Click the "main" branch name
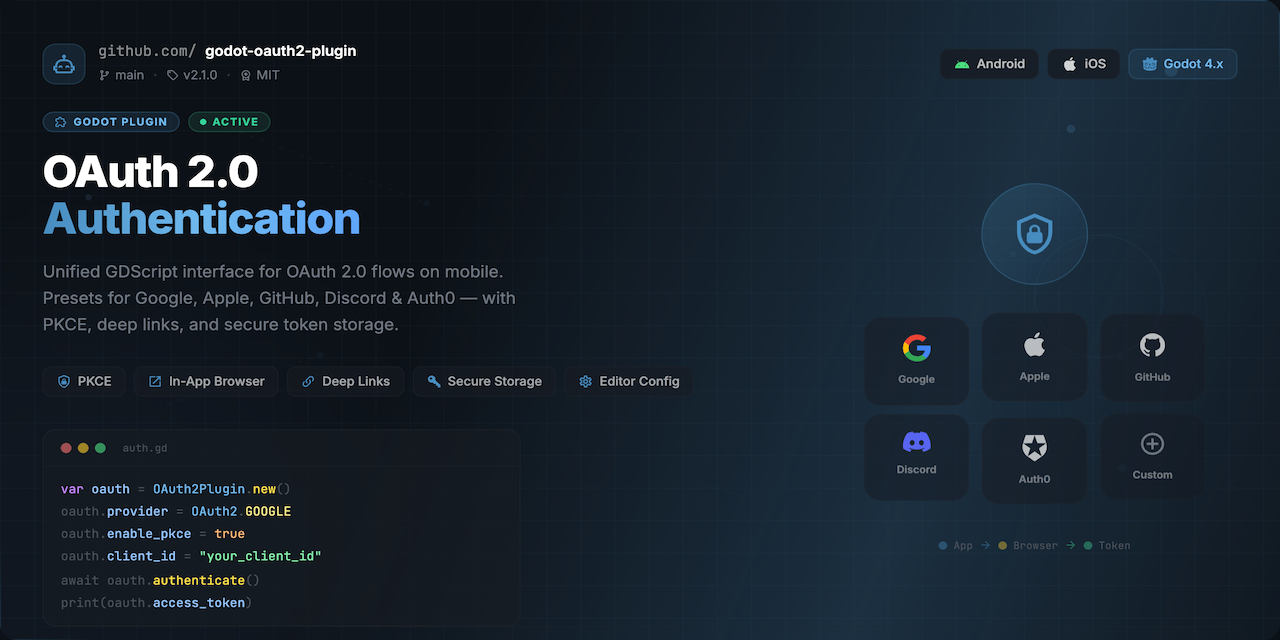 (129, 75)
